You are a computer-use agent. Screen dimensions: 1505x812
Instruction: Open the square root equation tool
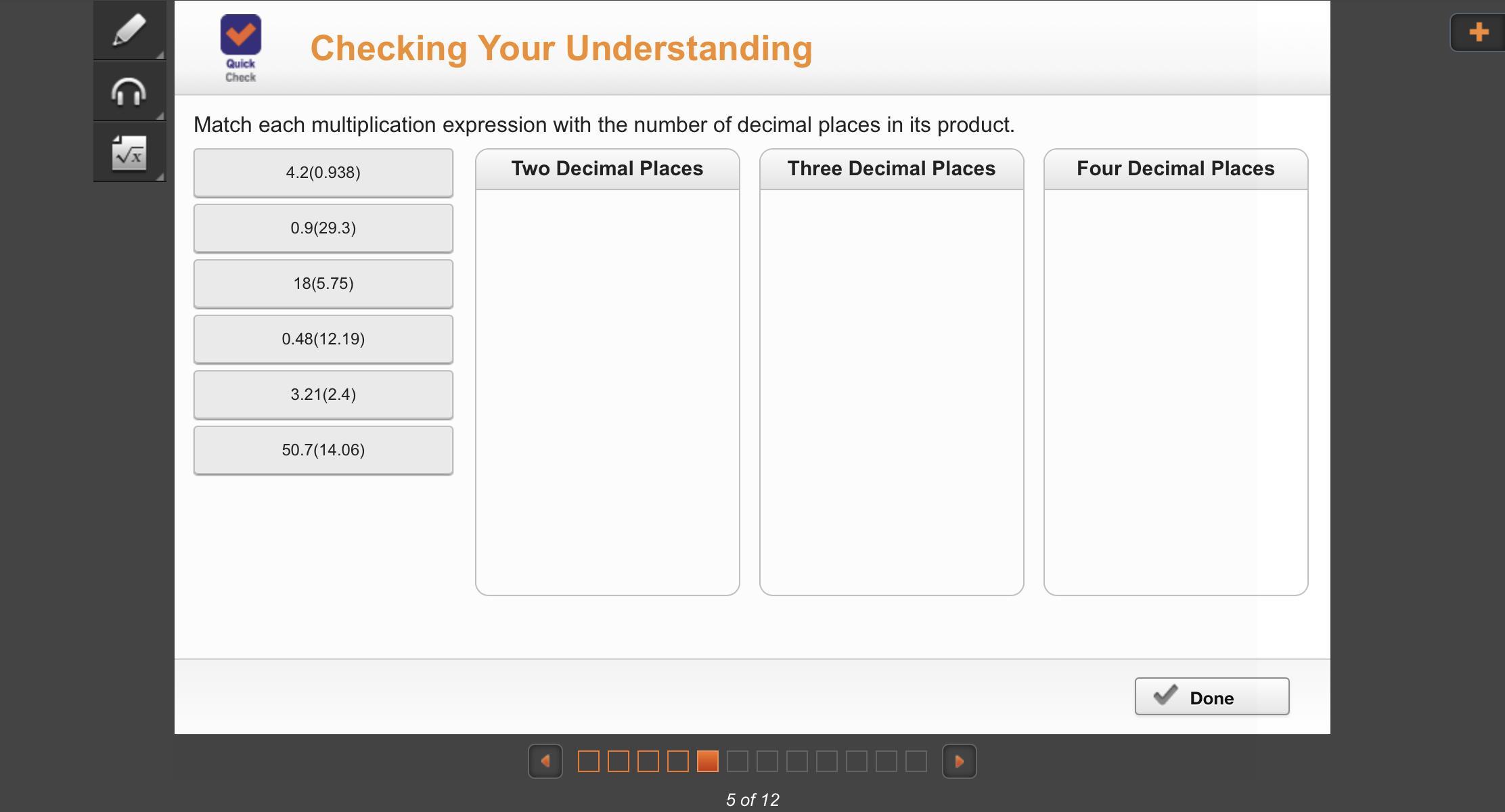(x=129, y=153)
